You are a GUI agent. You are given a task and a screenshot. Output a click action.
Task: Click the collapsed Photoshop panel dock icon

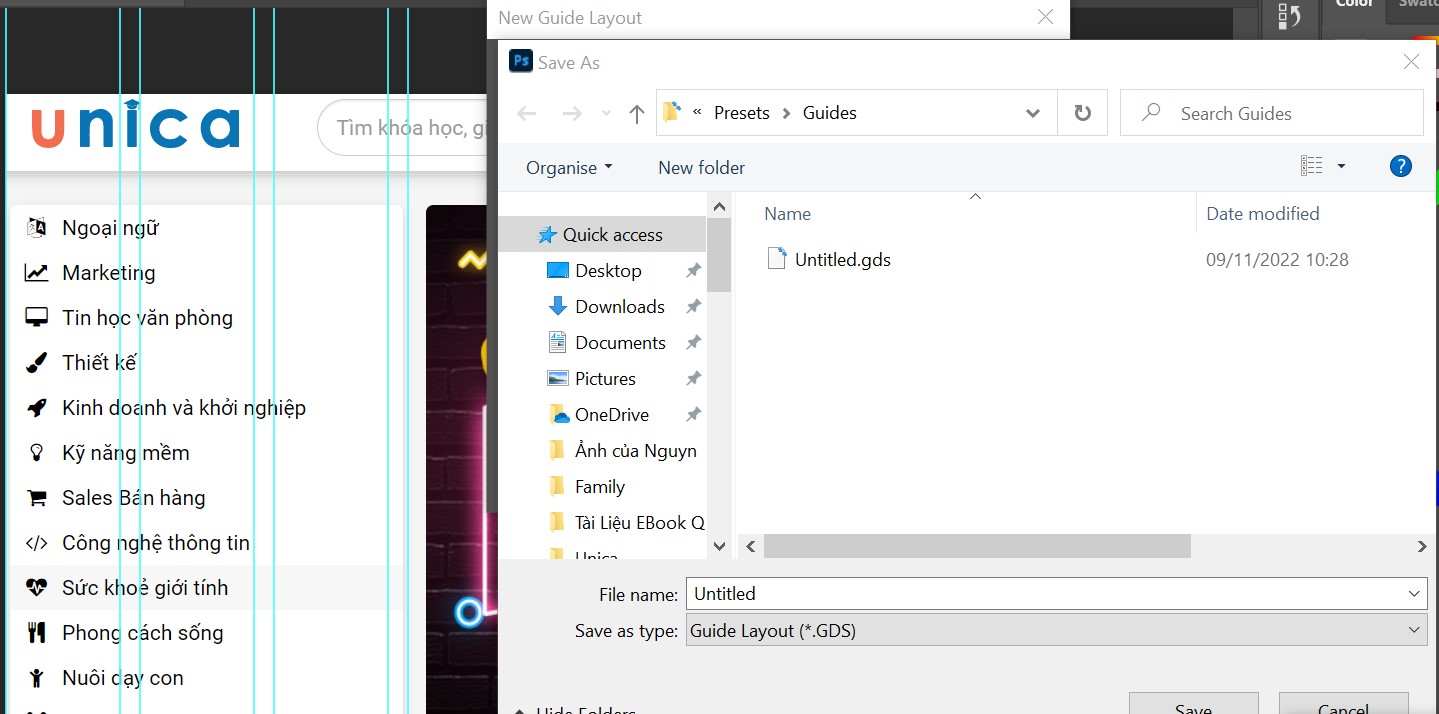click(1289, 15)
